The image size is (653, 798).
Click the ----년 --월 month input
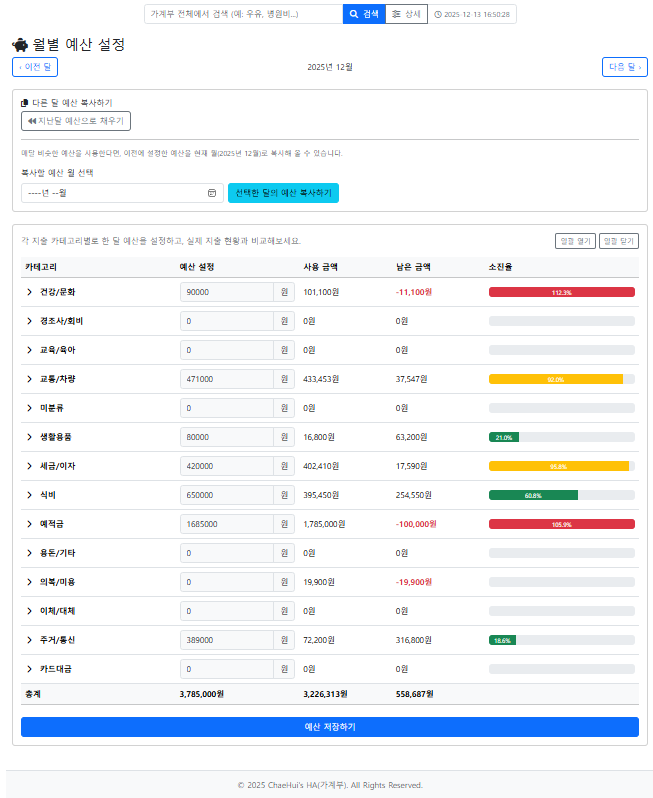point(122,193)
